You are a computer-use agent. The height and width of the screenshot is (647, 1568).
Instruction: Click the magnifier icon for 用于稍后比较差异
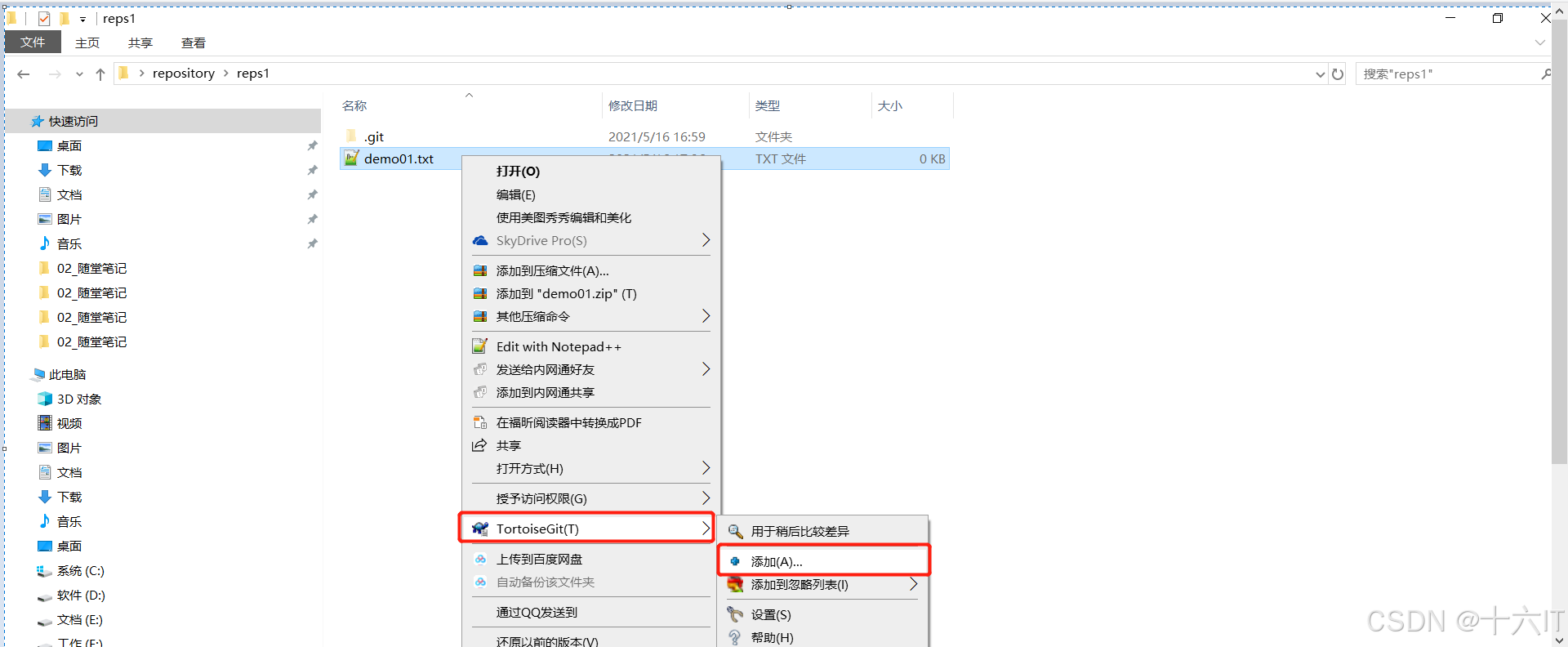point(735,531)
